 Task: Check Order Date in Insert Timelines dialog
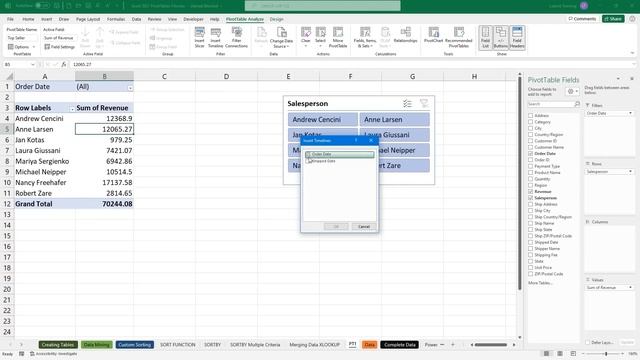(308, 154)
